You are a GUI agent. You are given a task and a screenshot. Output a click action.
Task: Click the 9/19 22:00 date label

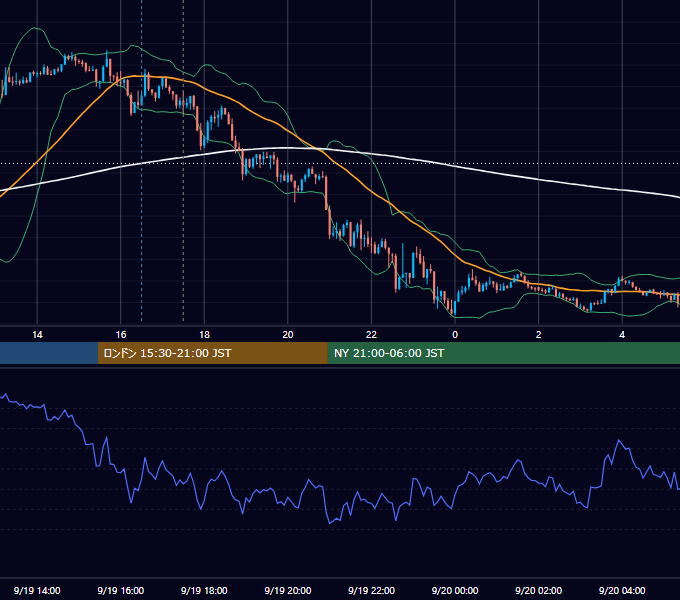pos(371,590)
